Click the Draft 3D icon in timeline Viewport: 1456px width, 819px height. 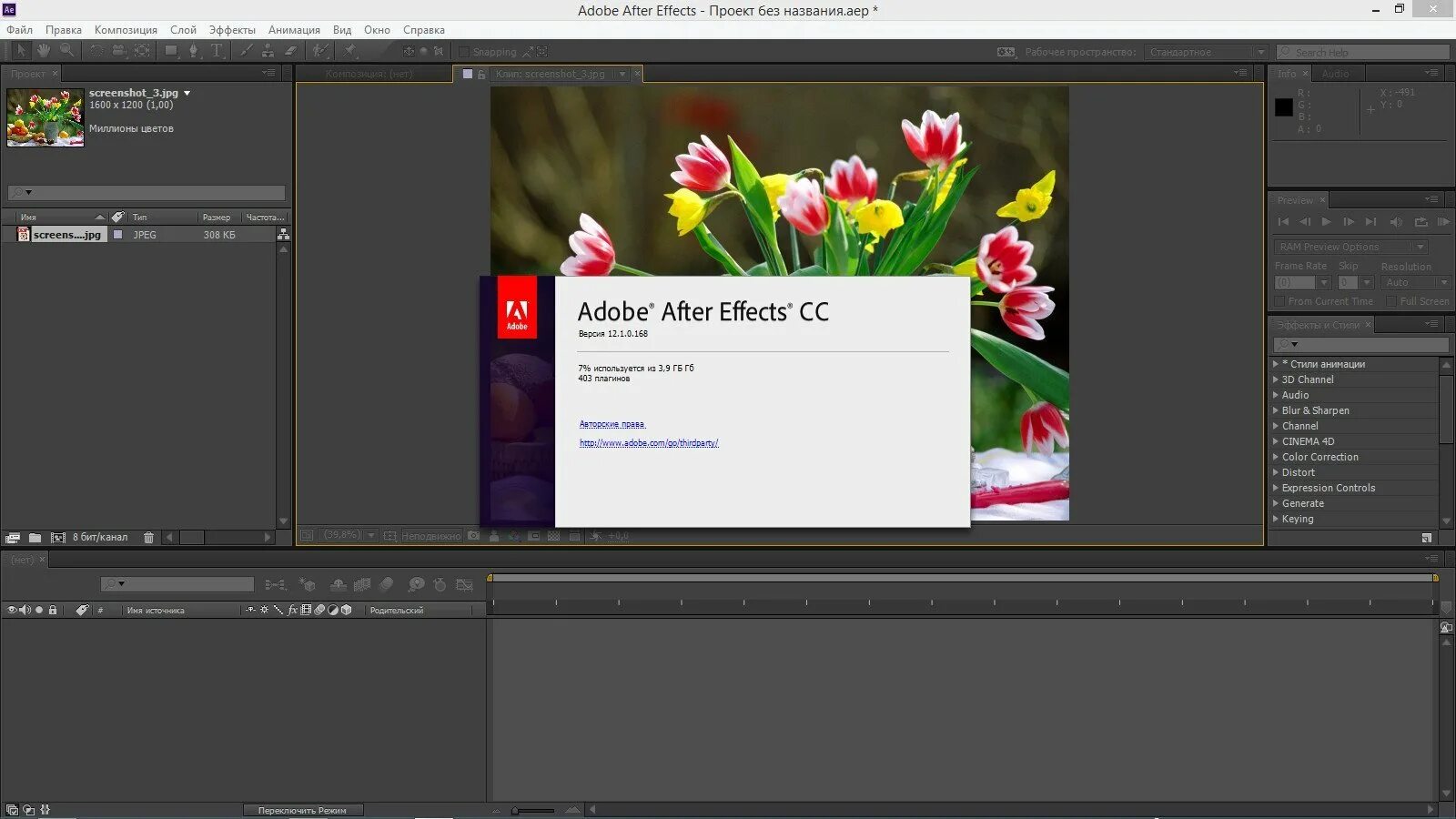[x=308, y=584]
